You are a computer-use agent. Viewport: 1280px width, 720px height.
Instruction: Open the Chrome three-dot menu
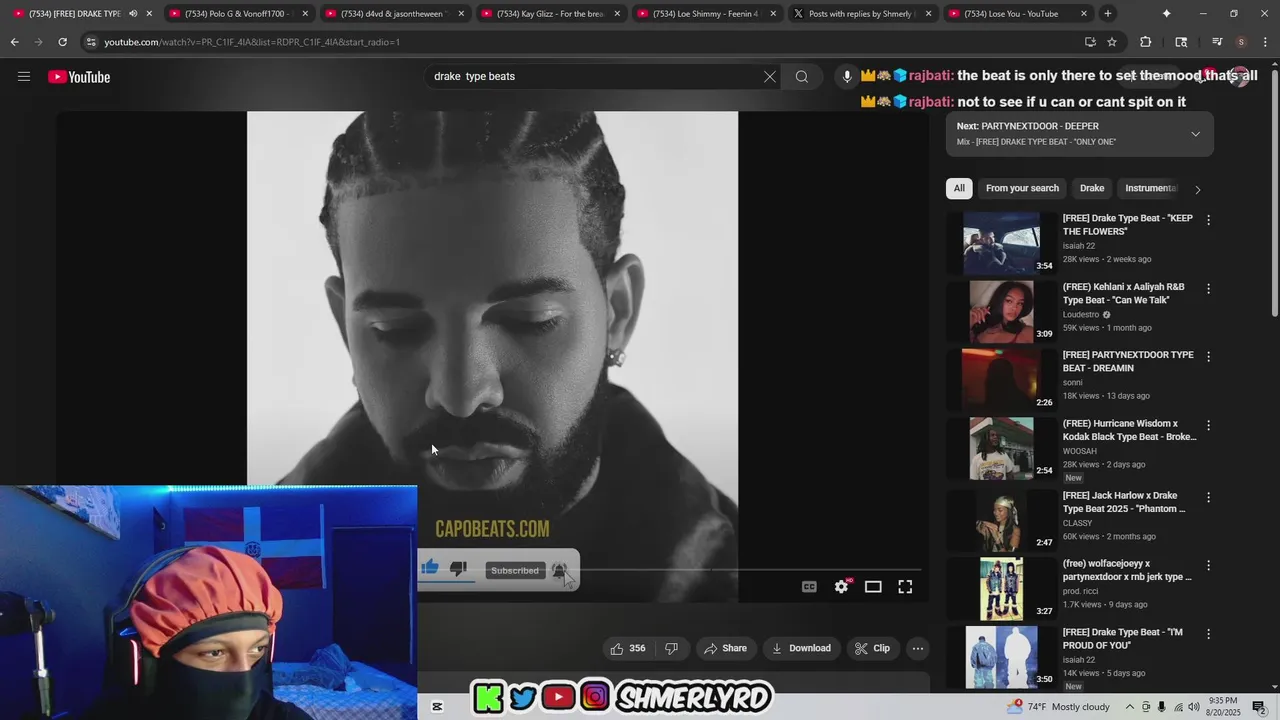(1265, 42)
